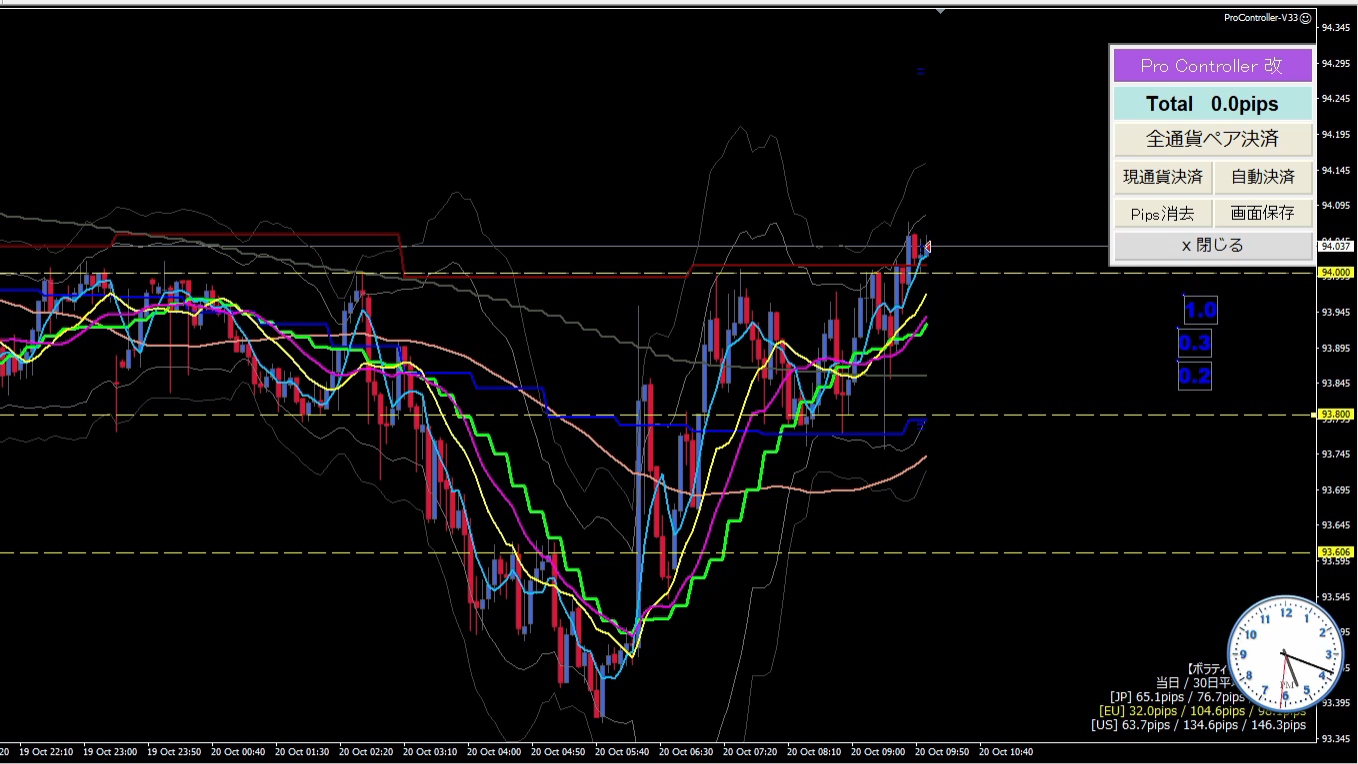The image size is (1358, 764).
Task: Click the ProController-V33 smiley face icon
Action: (1306, 17)
